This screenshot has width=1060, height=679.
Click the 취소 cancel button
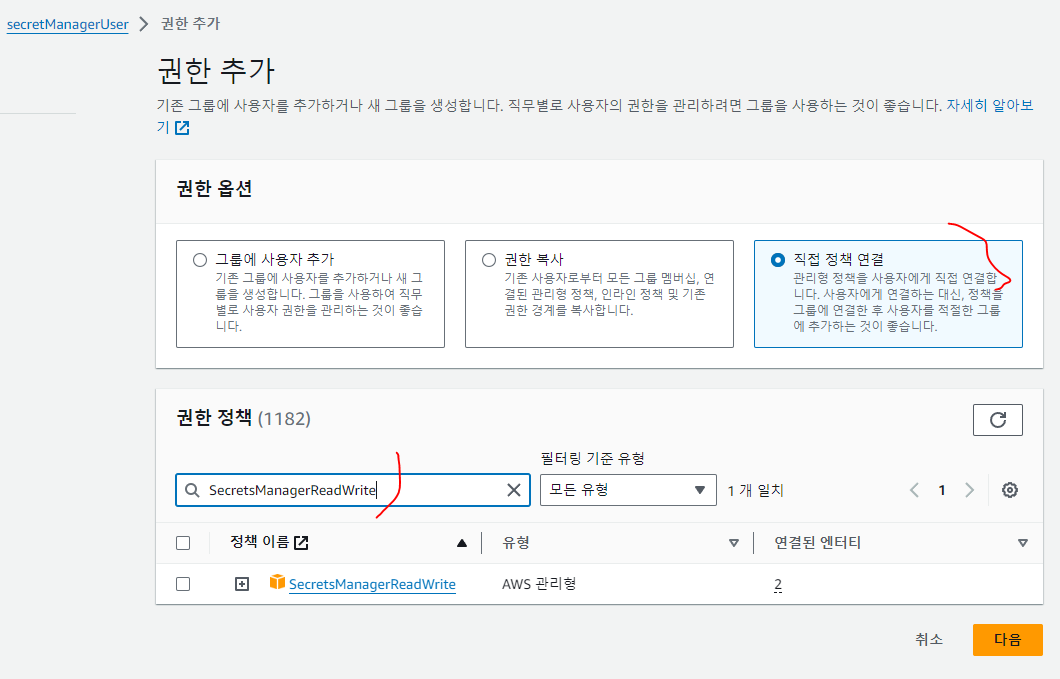coord(929,639)
